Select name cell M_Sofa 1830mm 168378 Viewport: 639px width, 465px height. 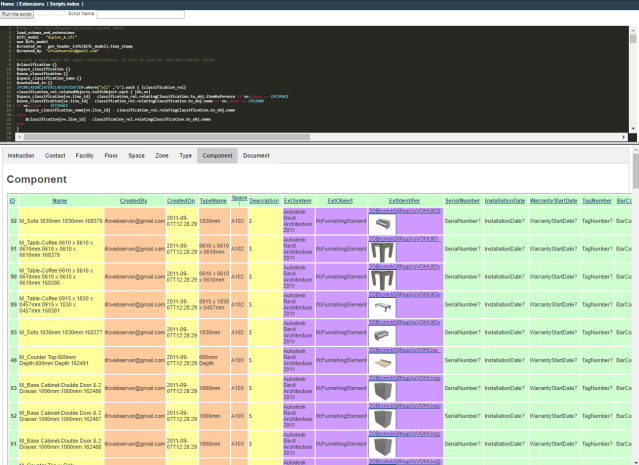click(61, 221)
